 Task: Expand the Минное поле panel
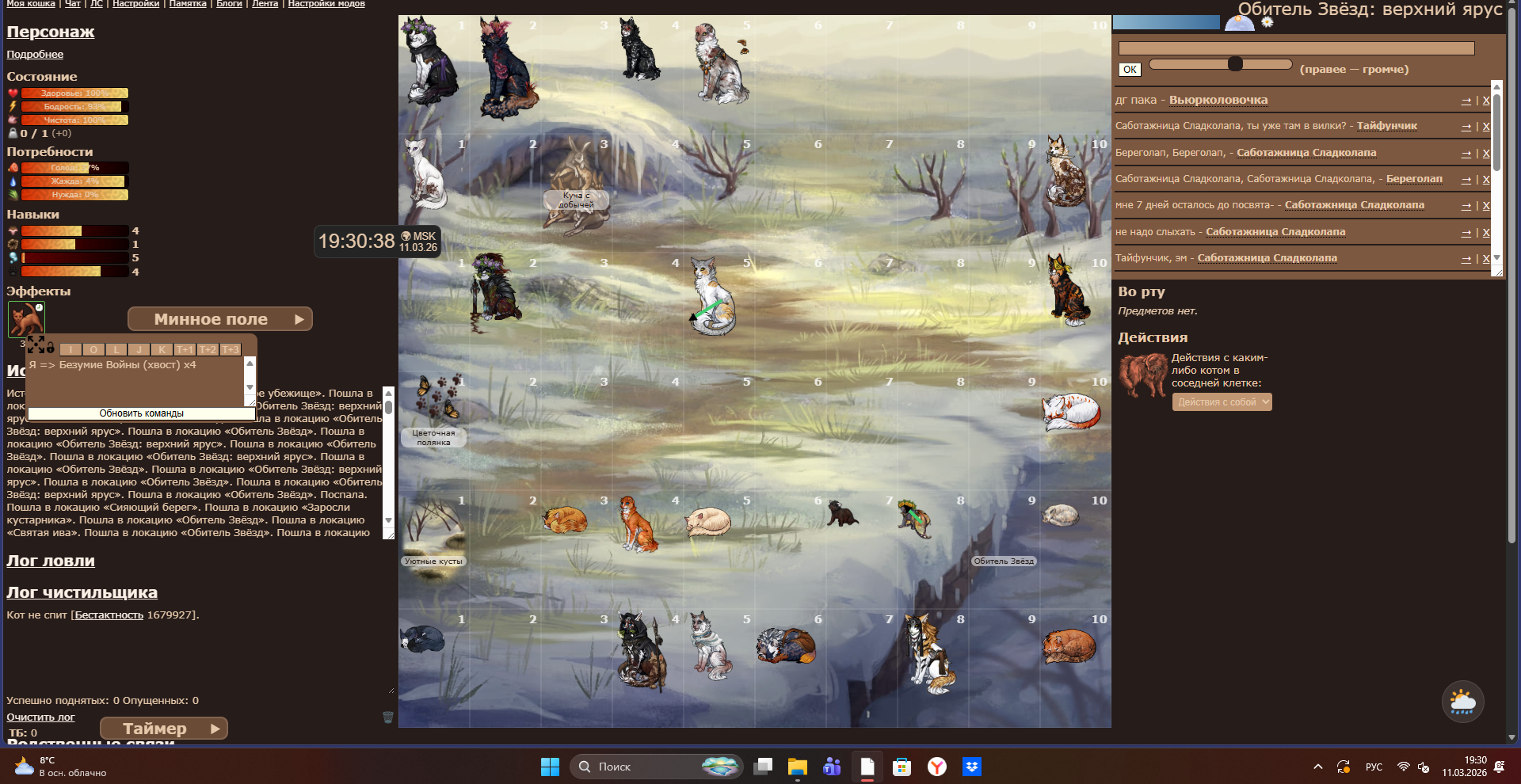(220, 319)
